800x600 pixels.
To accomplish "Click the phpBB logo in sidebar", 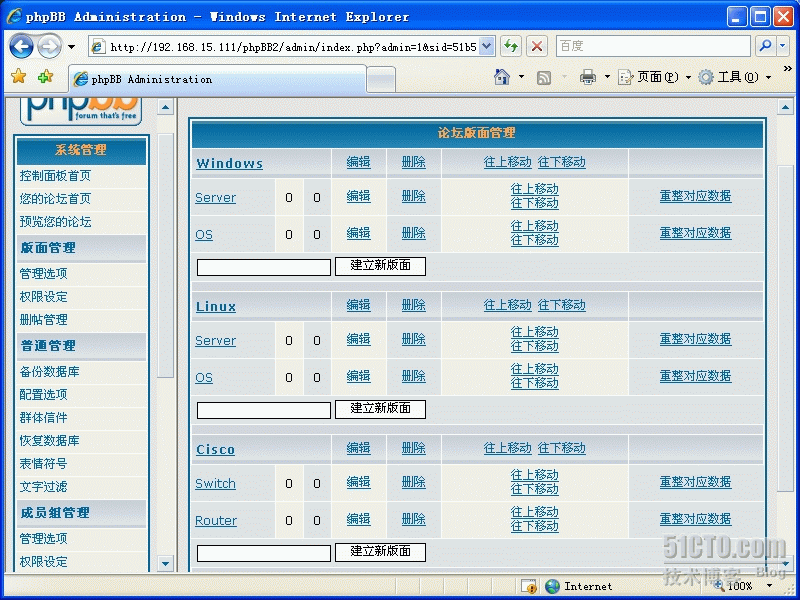I will pyautogui.click(x=81, y=111).
